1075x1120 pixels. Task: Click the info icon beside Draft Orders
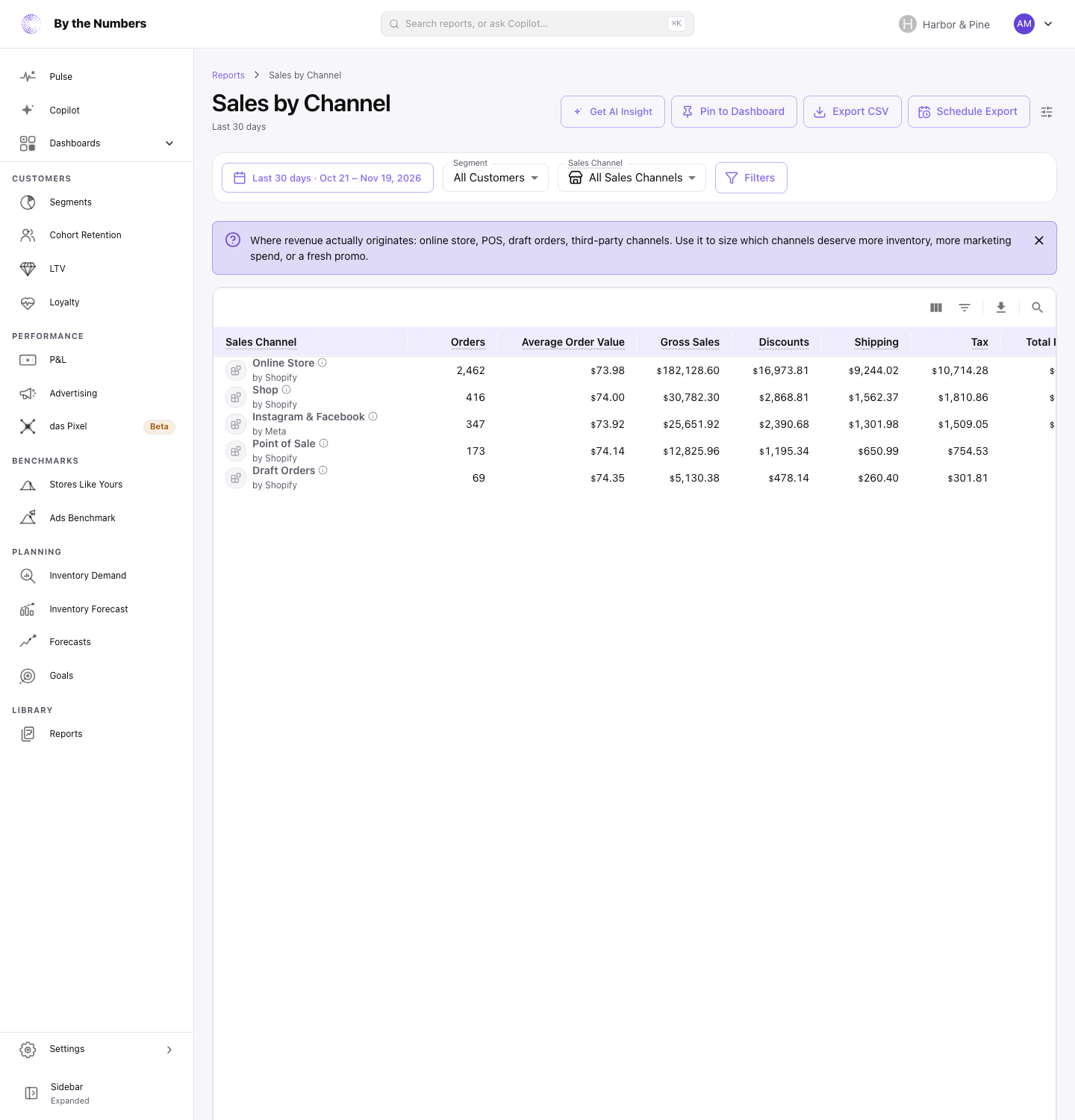(323, 470)
